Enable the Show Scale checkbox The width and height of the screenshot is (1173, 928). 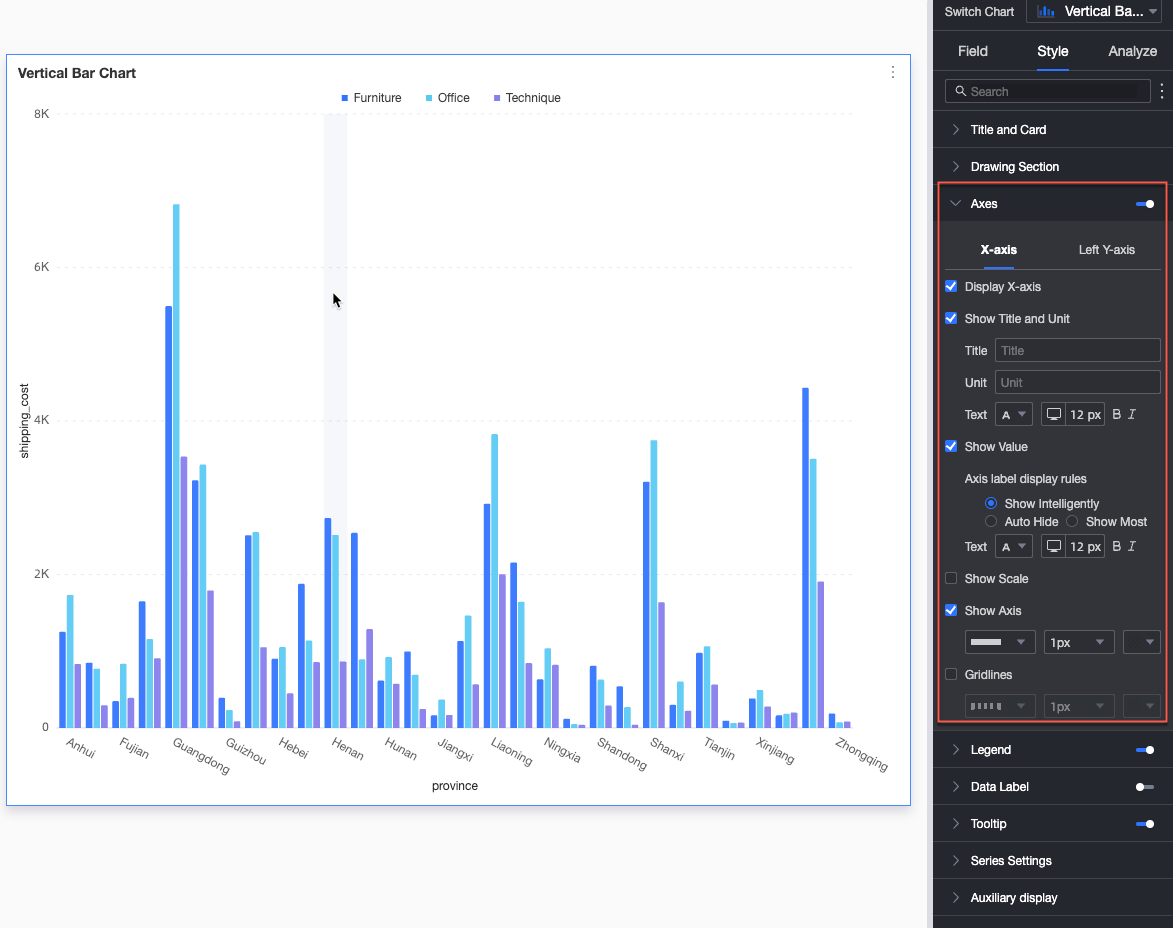tap(951, 579)
